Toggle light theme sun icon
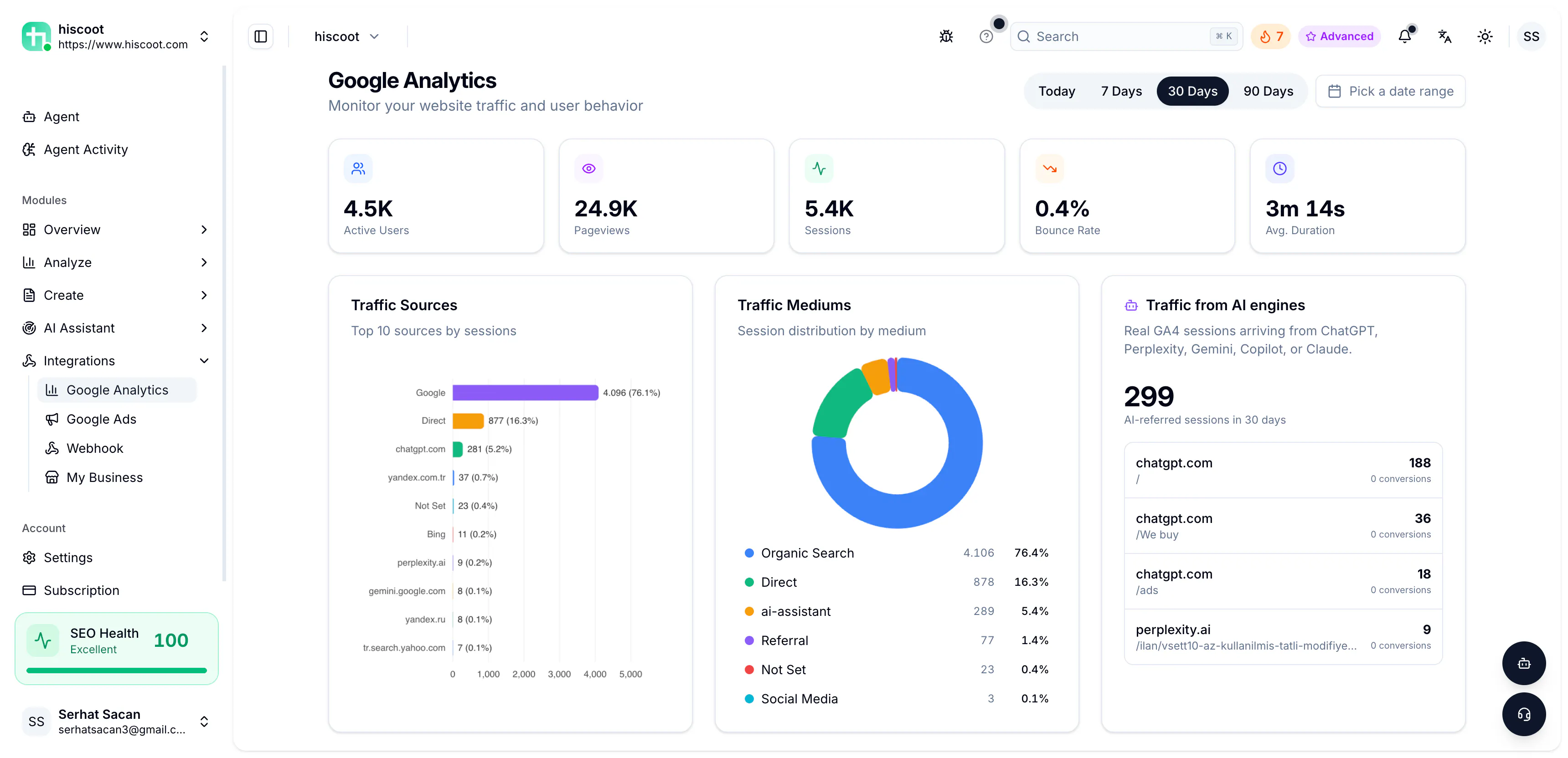The image size is (1568, 758). click(1485, 36)
